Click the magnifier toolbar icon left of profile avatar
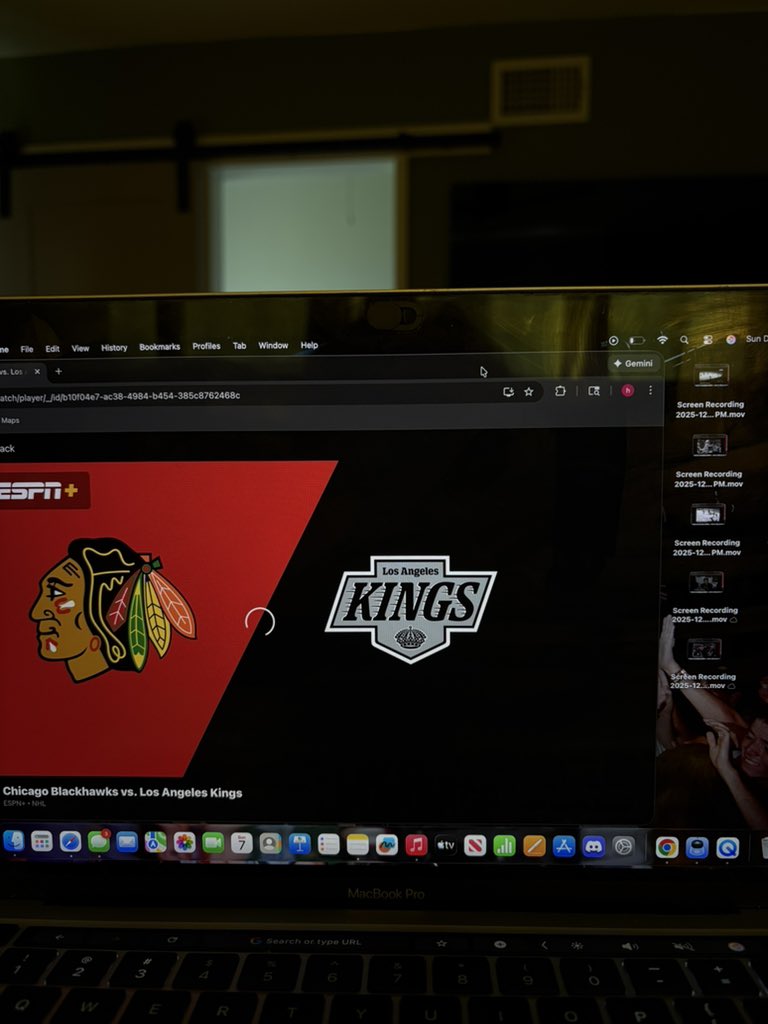Image resolution: width=768 pixels, height=1024 pixels. [594, 391]
